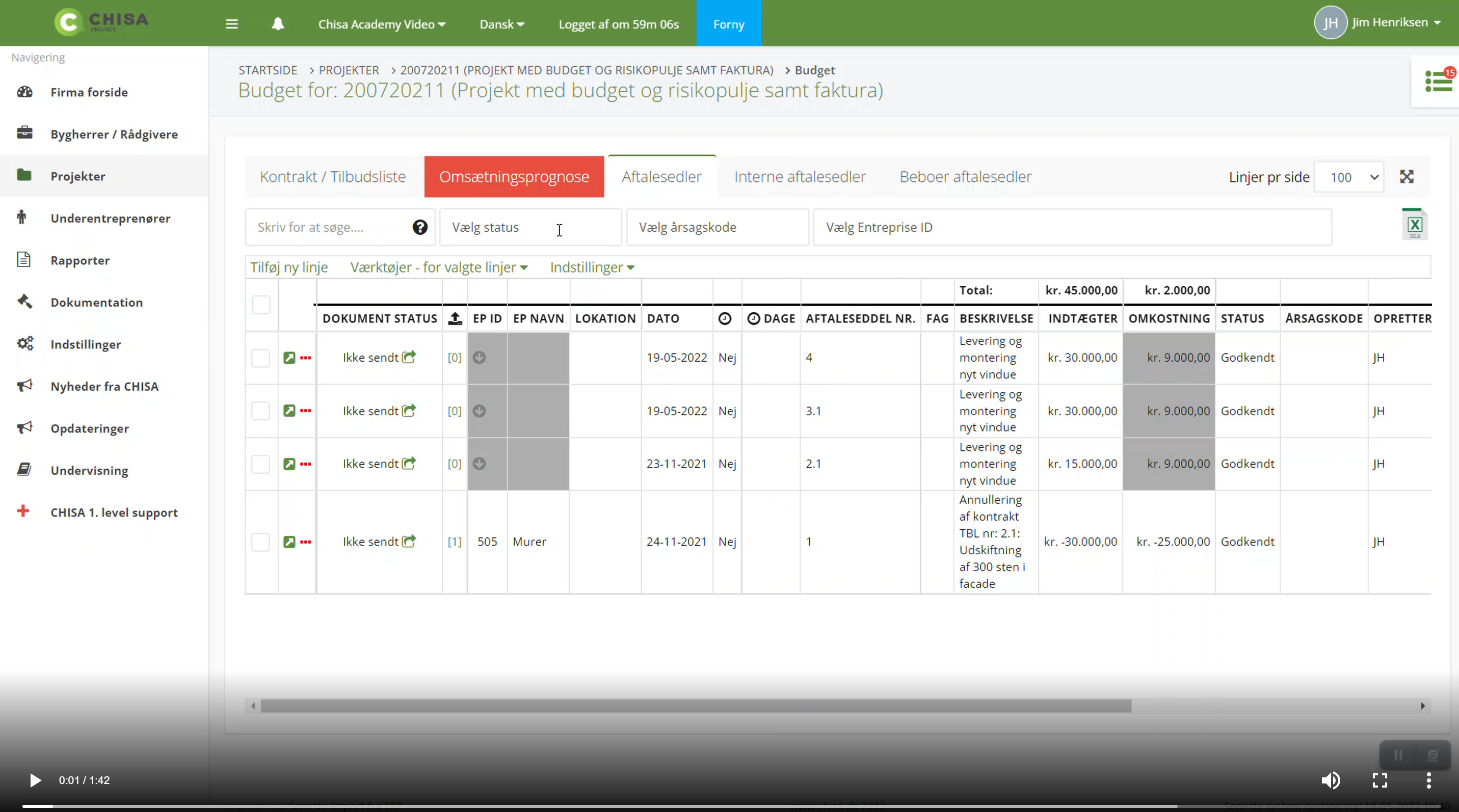Image resolution: width=1459 pixels, height=812 pixels.
Task: Click the search help question mark icon
Action: 420,227
